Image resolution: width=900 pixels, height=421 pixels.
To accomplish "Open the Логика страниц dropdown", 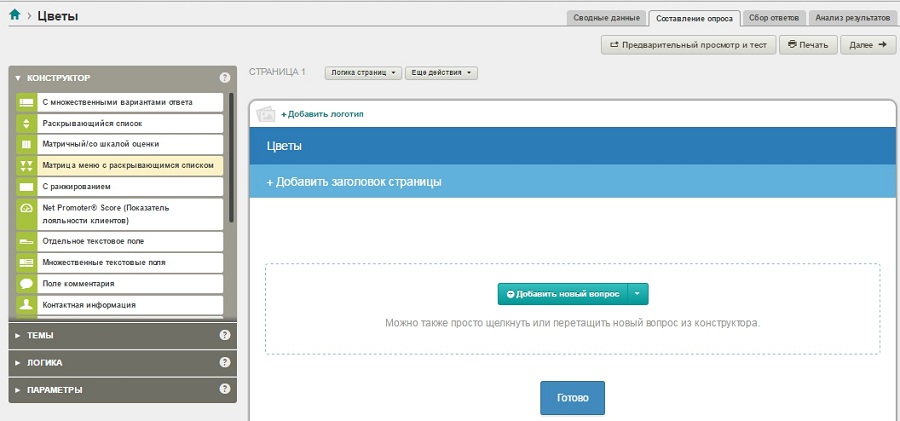I will (x=362, y=73).
